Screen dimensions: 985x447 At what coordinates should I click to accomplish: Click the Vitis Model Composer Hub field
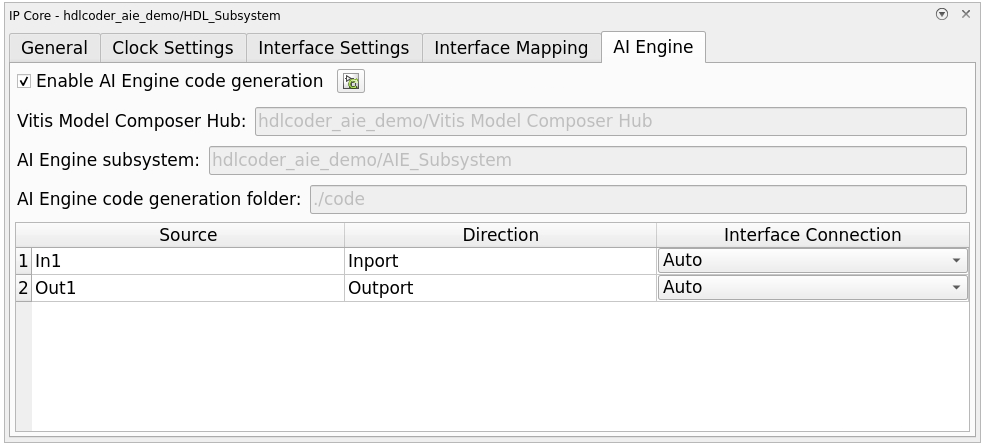pos(610,122)
